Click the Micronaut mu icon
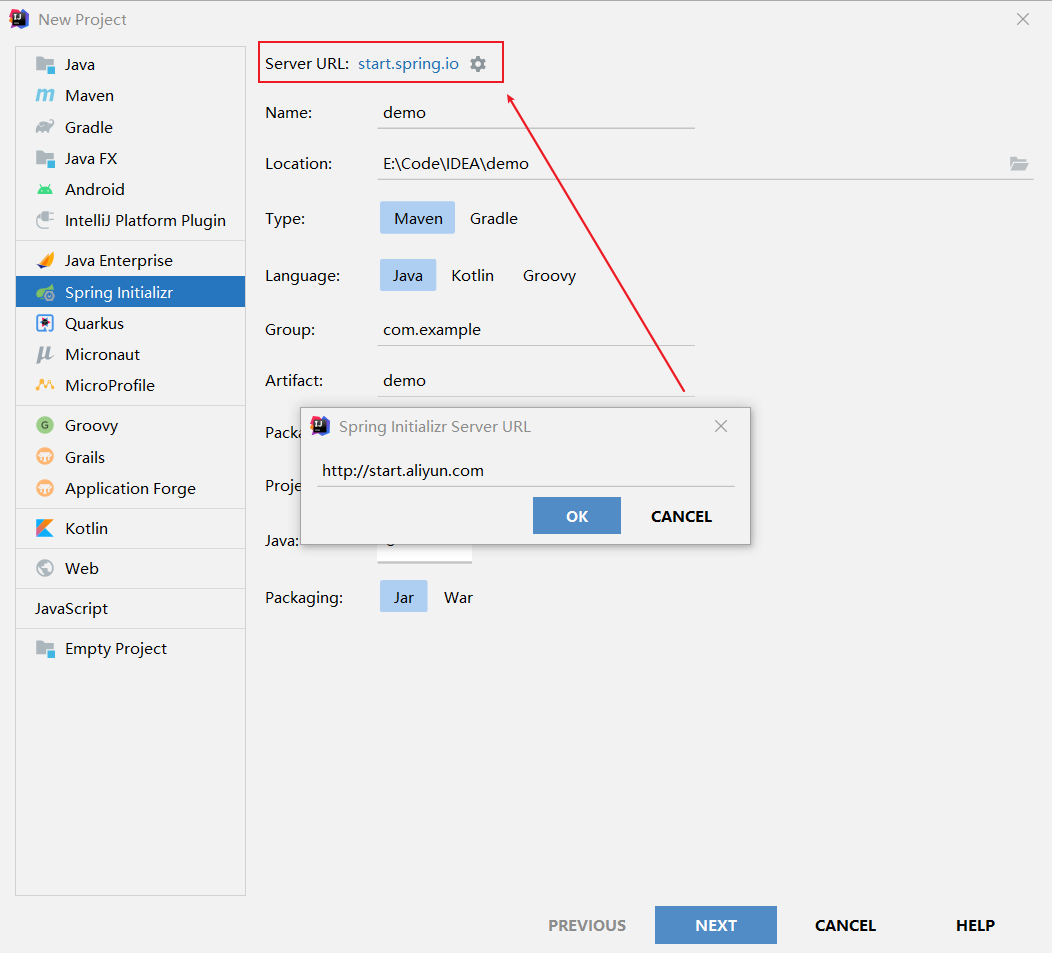Viewport: 1052px width, 953px height. pos(45,354)
